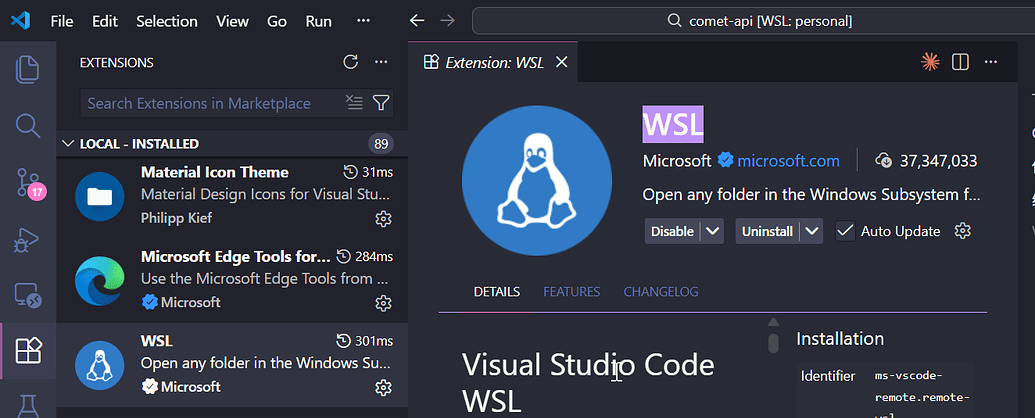Click the scrollbar up arrow
Screen dimensions: 1035x418
coord(773,322)
